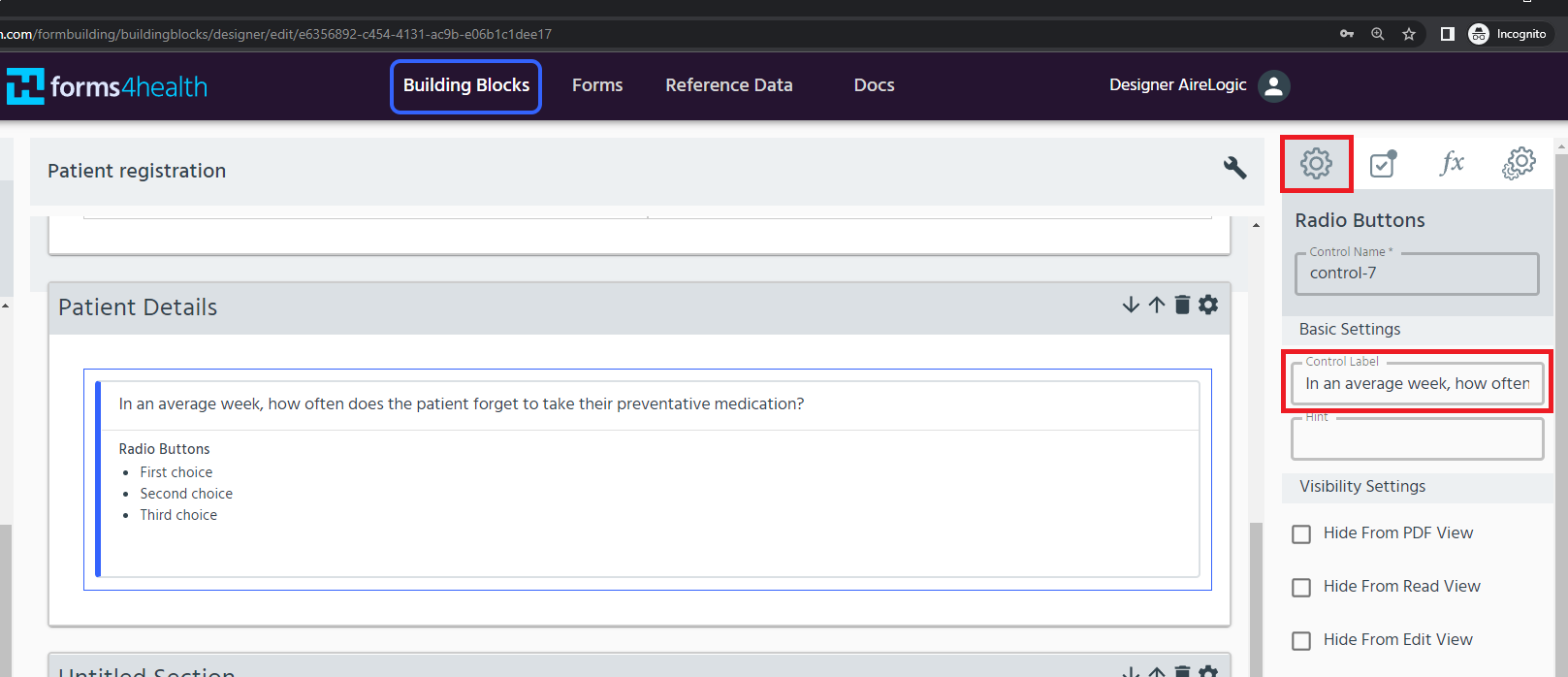Open the Docs navigation link
This screenshot has width=1568, height=677.
874,85
